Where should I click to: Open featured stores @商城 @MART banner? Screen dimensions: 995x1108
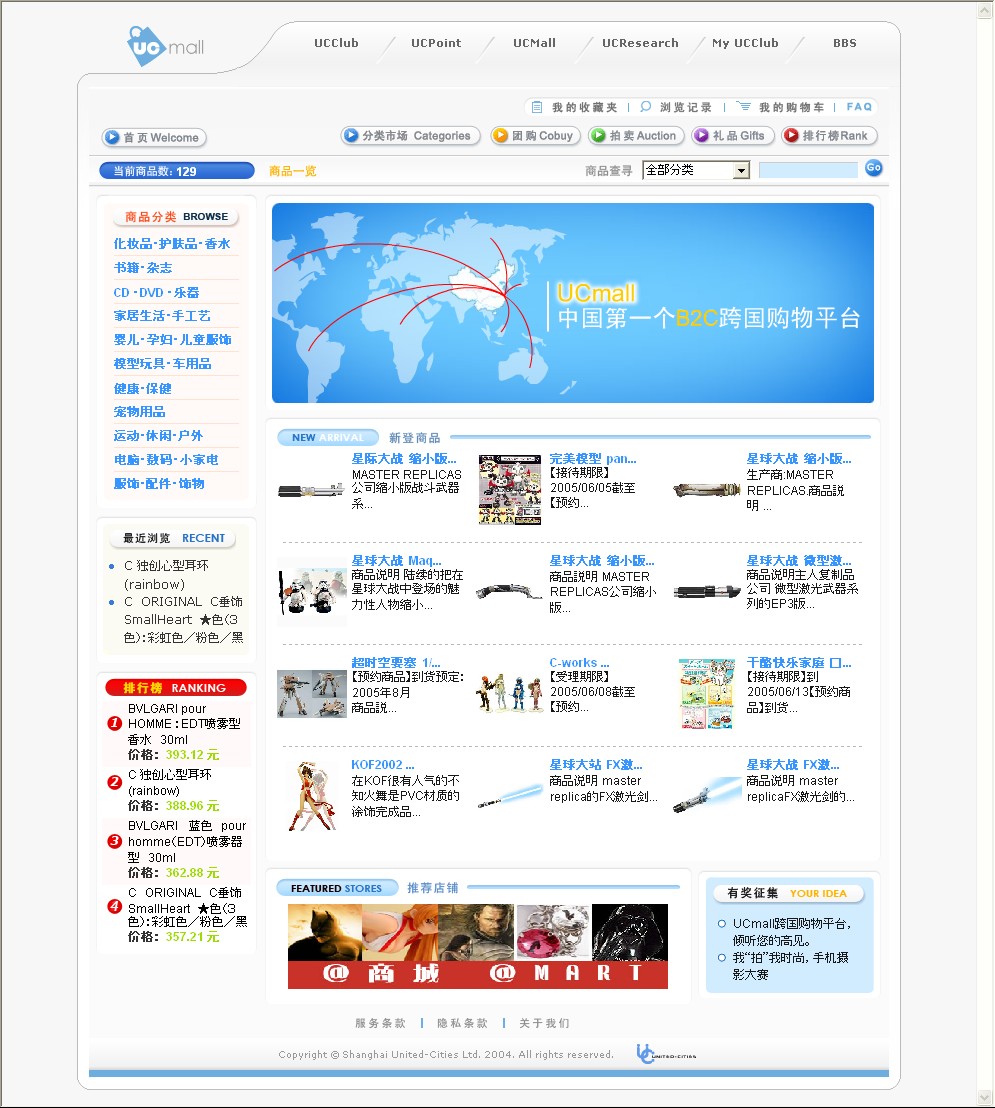[x=478, y=946]
